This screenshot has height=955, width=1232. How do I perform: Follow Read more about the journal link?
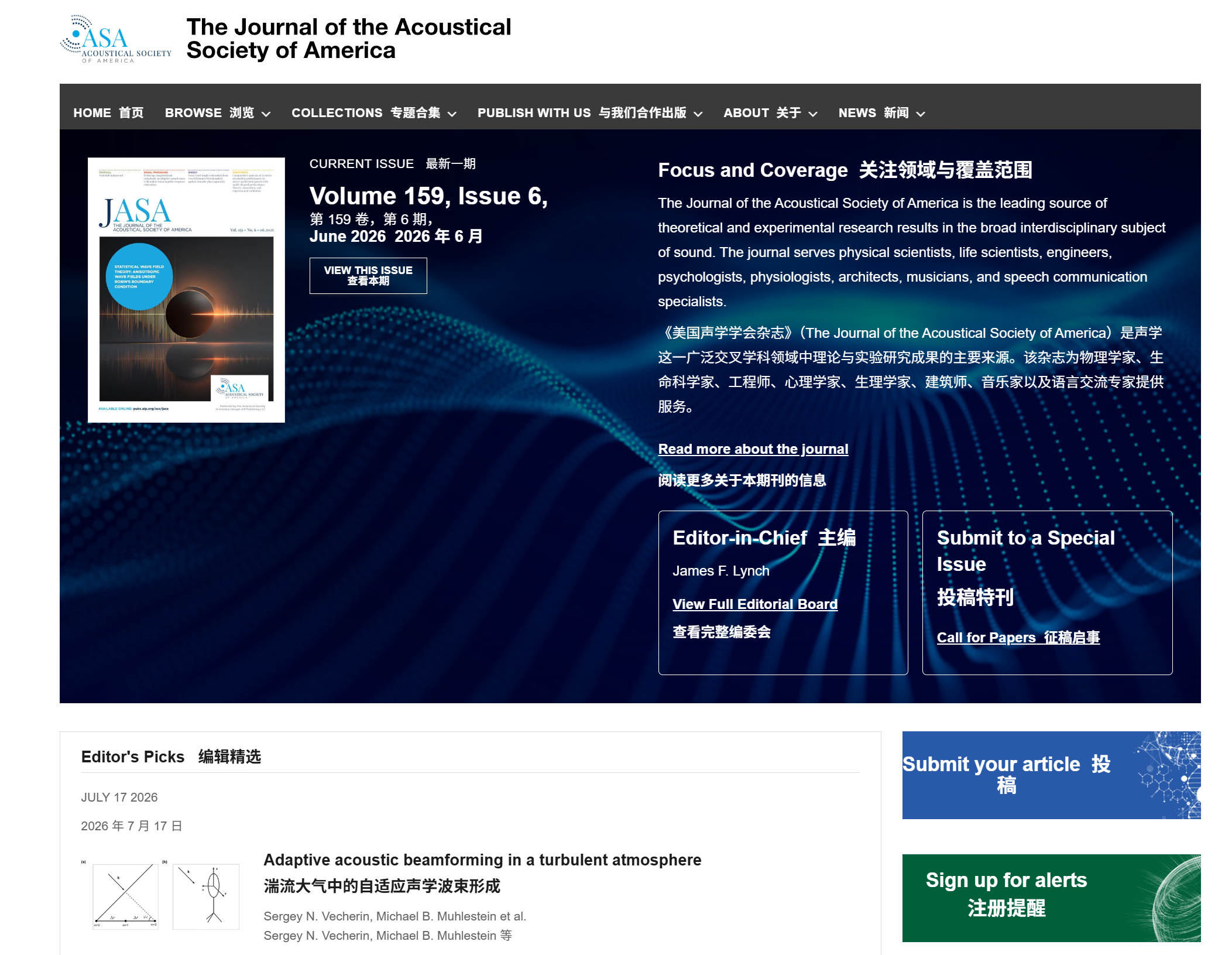pyautogui.click(x=753, y=449)
